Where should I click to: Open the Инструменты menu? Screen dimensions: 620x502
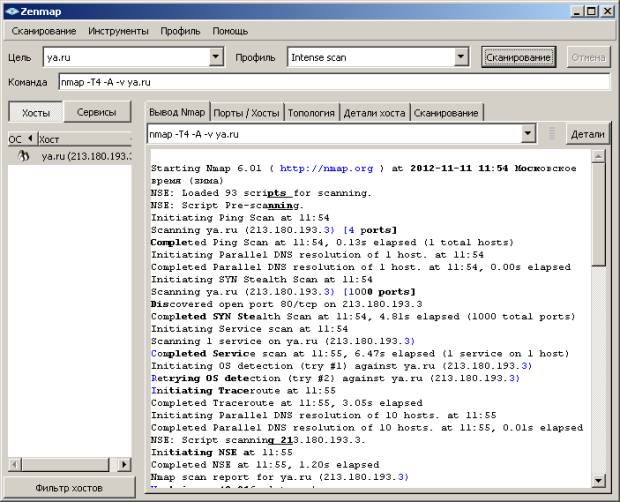118,31
